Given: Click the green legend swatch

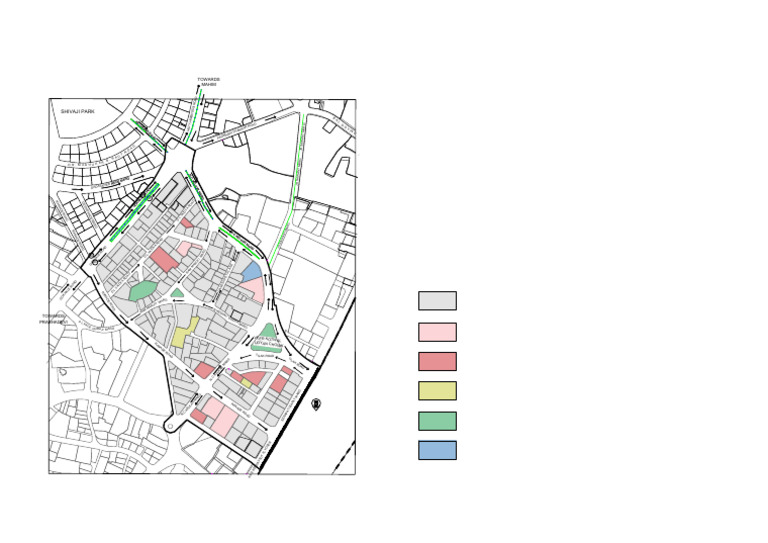Looking at the screenshot, I should coord(437,421).
